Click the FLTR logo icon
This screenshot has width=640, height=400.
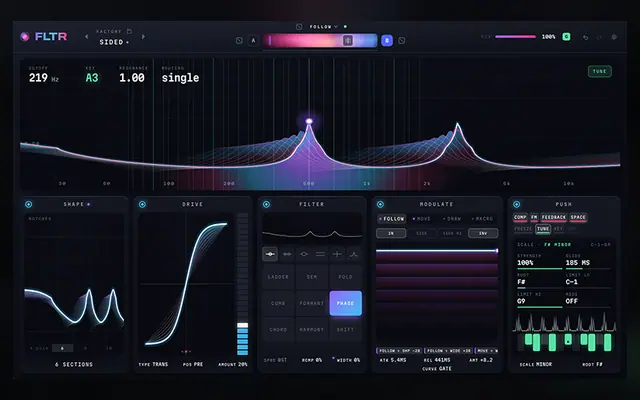[25, 37]
